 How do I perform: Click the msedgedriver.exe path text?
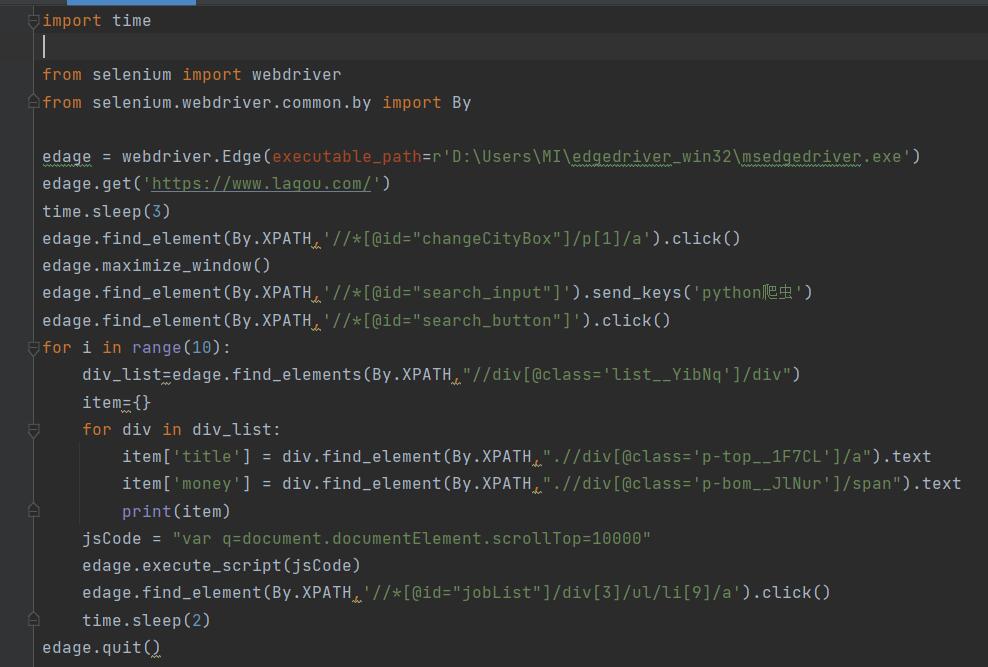pyautogui.click(x=820, y=157)
